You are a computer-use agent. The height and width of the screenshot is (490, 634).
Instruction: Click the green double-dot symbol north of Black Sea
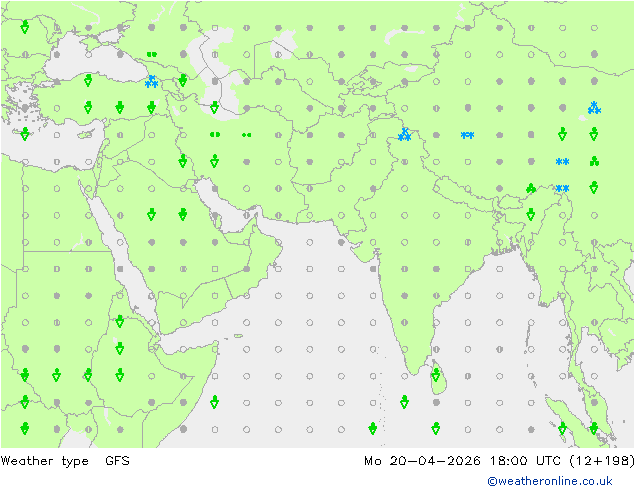pyautogui.click(x=151, y=54)
